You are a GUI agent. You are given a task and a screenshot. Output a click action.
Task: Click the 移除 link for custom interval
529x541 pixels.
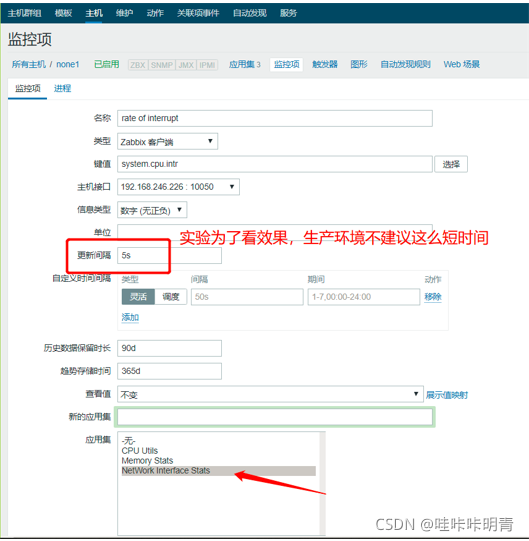point(433,297)
